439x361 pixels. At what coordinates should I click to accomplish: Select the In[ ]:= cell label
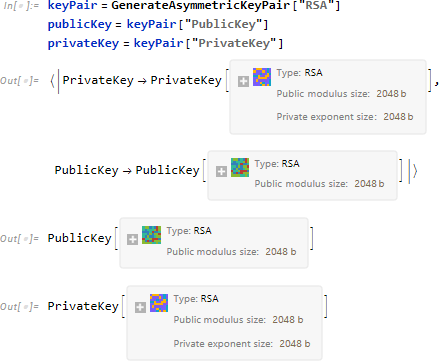pyautogui.click(x=21, y=6)
